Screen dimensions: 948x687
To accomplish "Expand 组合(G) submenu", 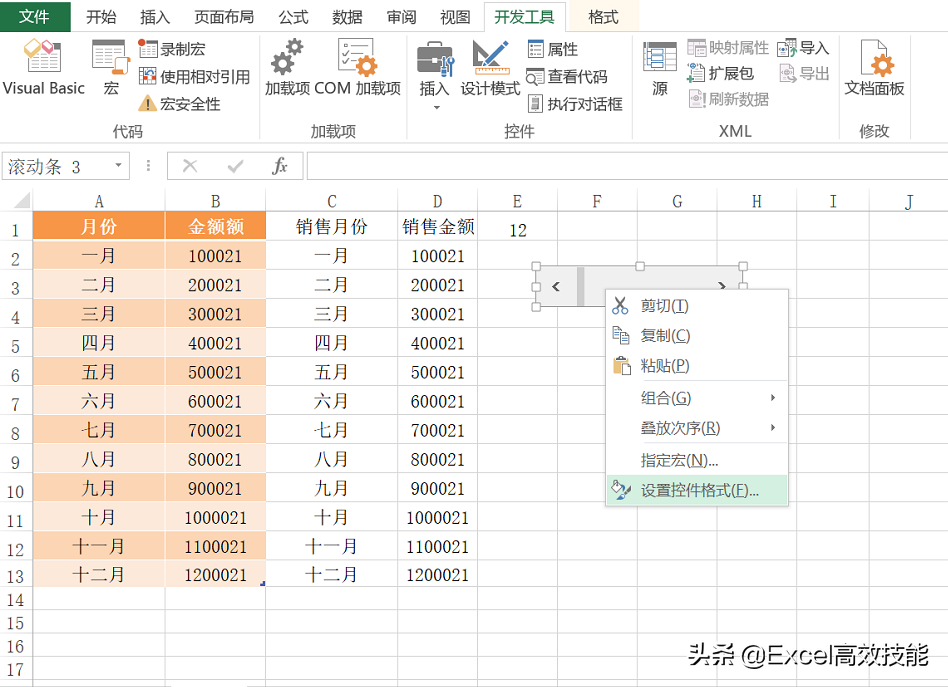I will pos(697,397).
